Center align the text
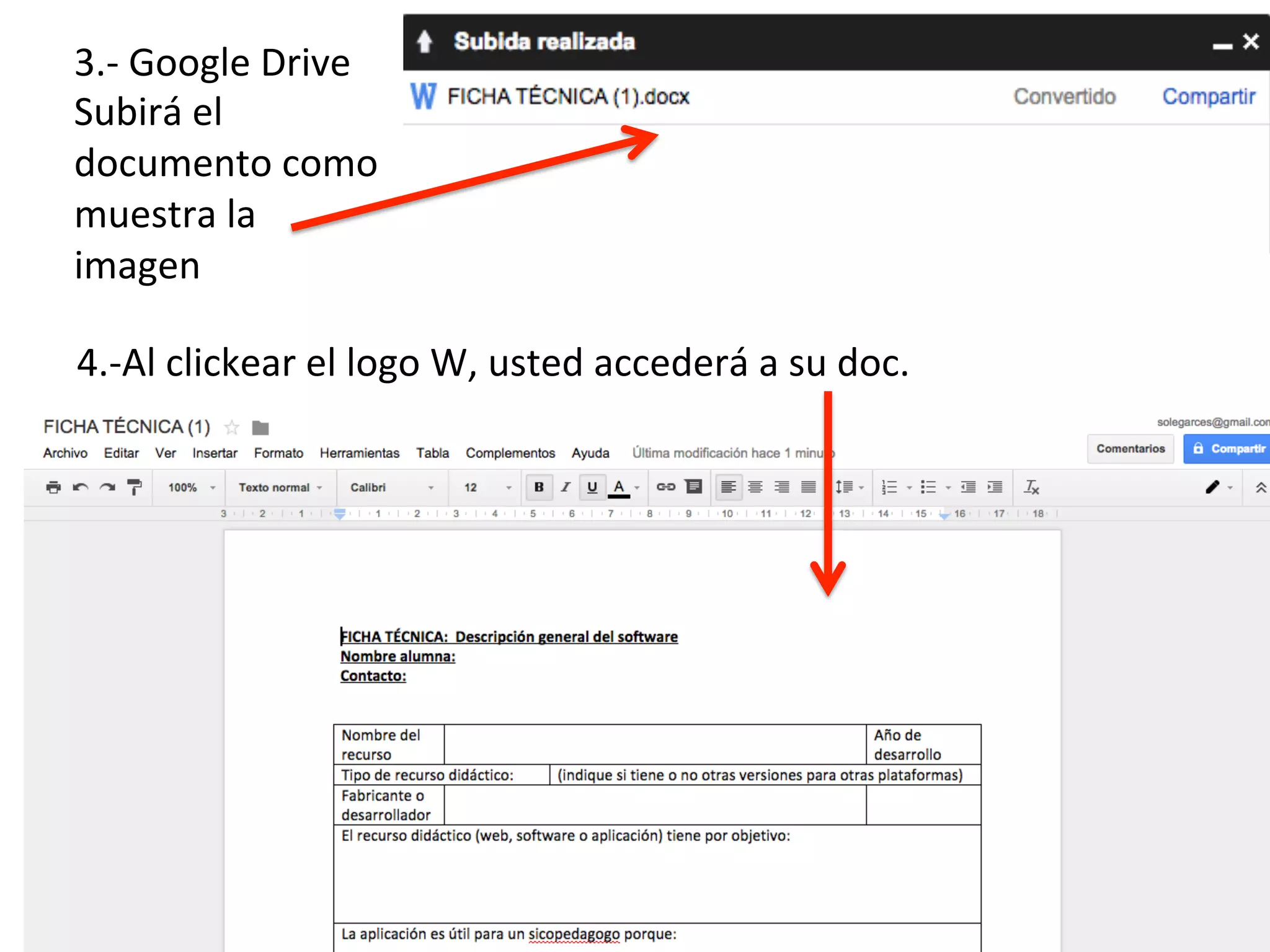Viewport: 1270px width, 952px height. (x=755, y=487)
